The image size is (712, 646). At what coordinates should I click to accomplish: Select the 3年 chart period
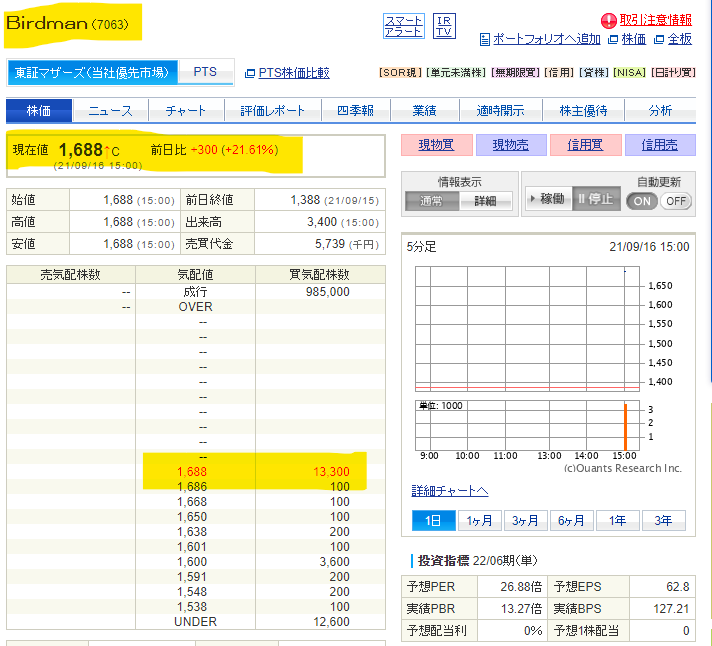(x=663, y=521)
